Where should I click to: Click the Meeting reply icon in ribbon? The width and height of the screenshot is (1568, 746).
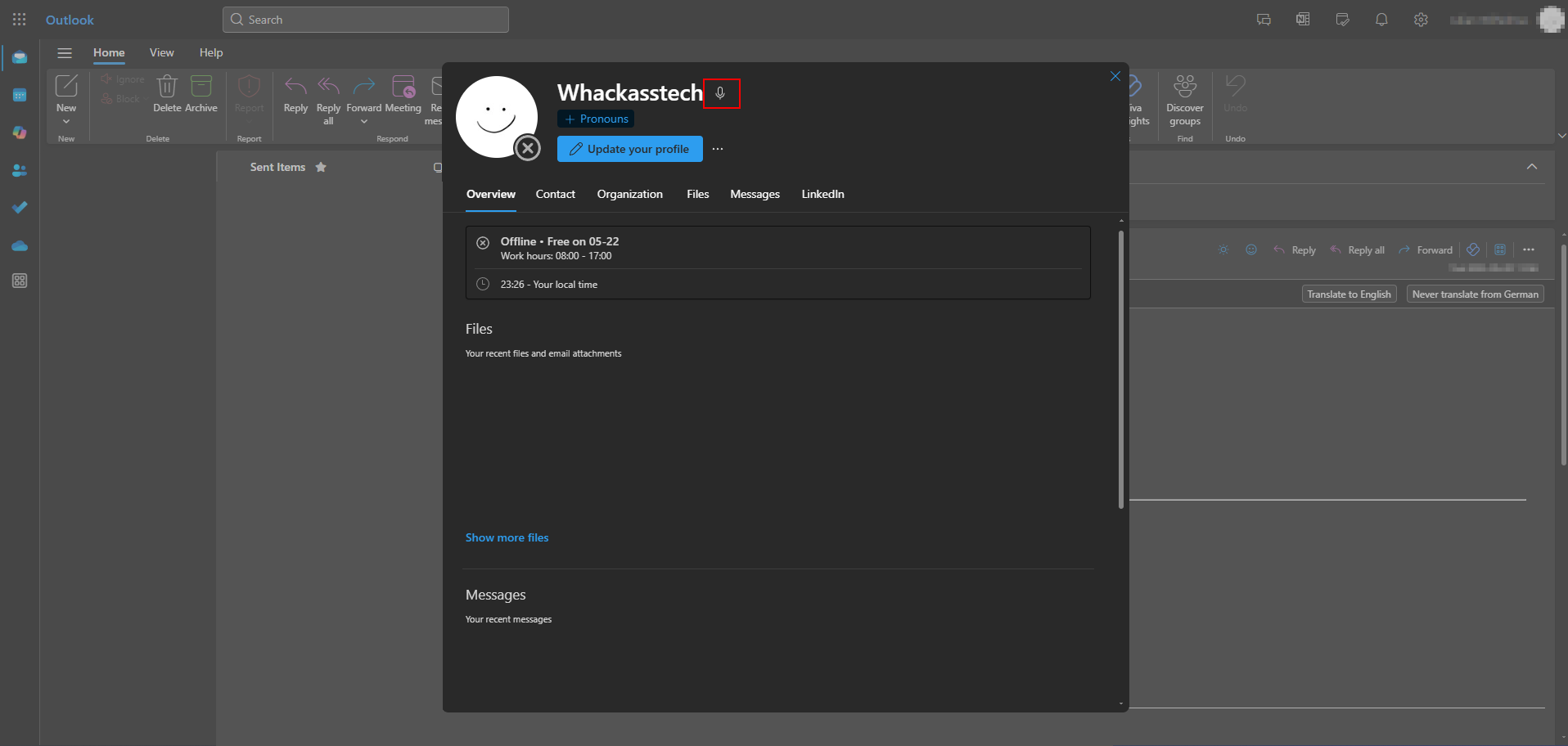coord(403,86)
